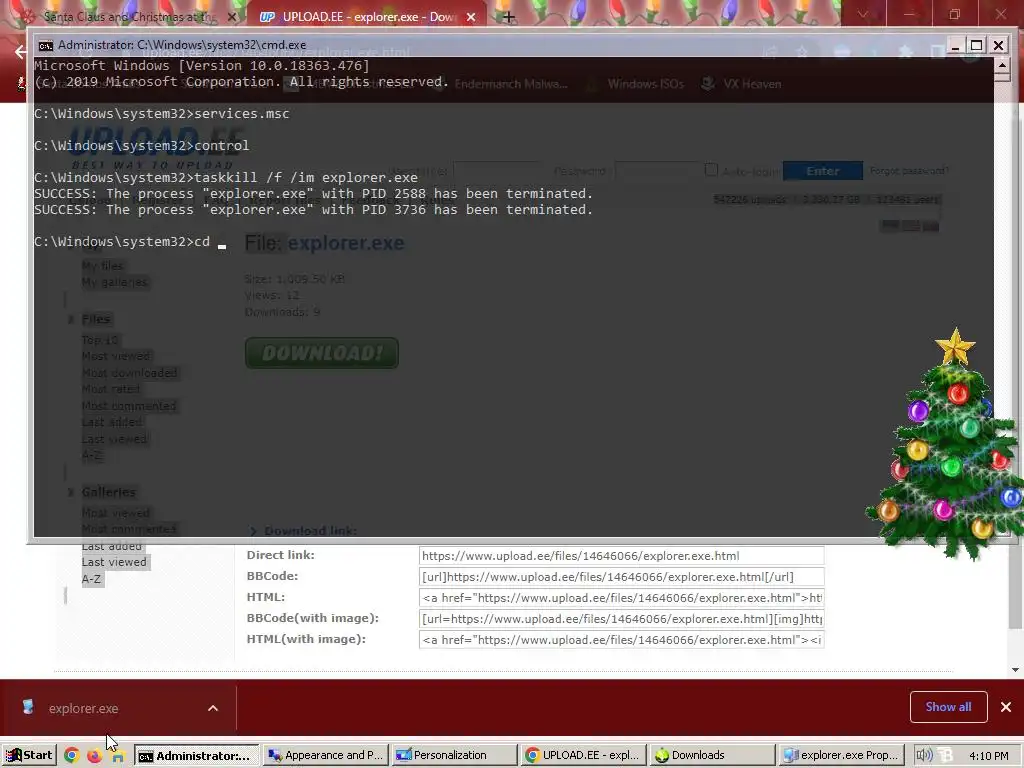Open a new Chrome tab
This screenshot has height=768, width=1024.
tap(509, 17)
